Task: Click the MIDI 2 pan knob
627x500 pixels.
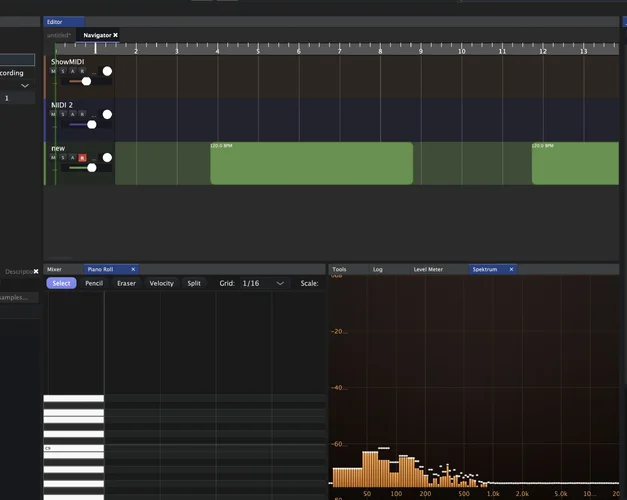Action: point(107,114)
